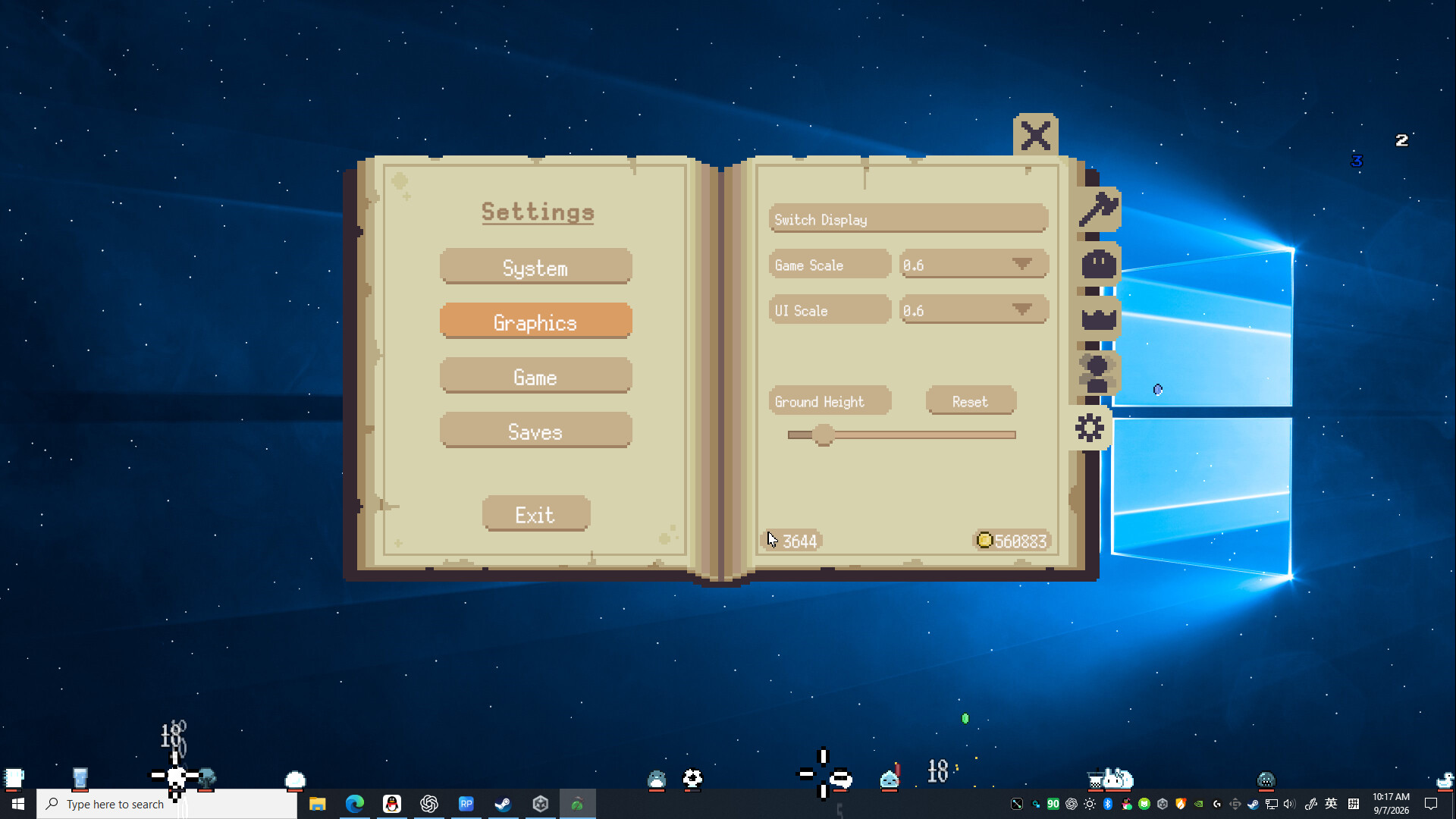
Task: Open System settings section
Action: pos(535,267)
